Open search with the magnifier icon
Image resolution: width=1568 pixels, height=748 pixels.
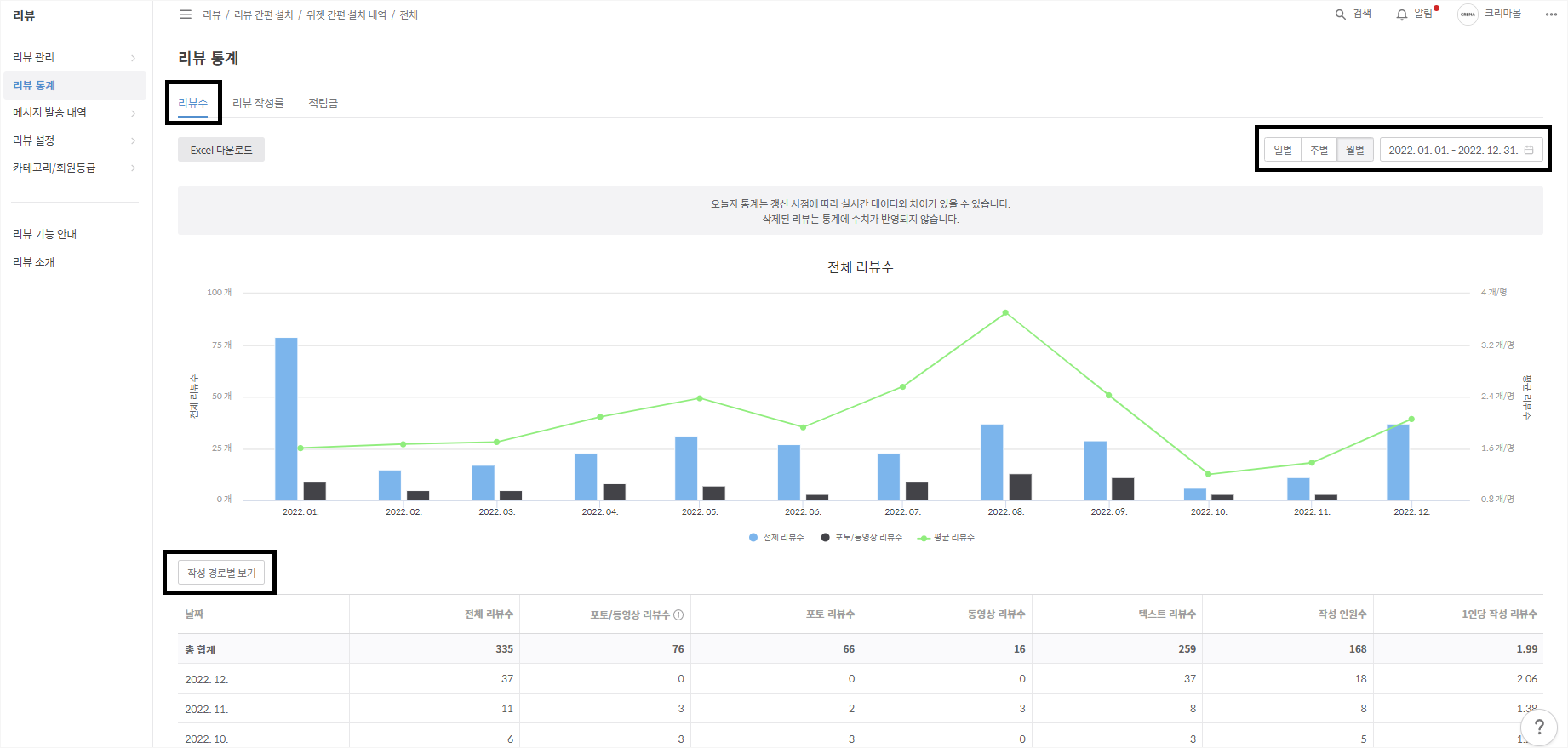coord(1340,14)
